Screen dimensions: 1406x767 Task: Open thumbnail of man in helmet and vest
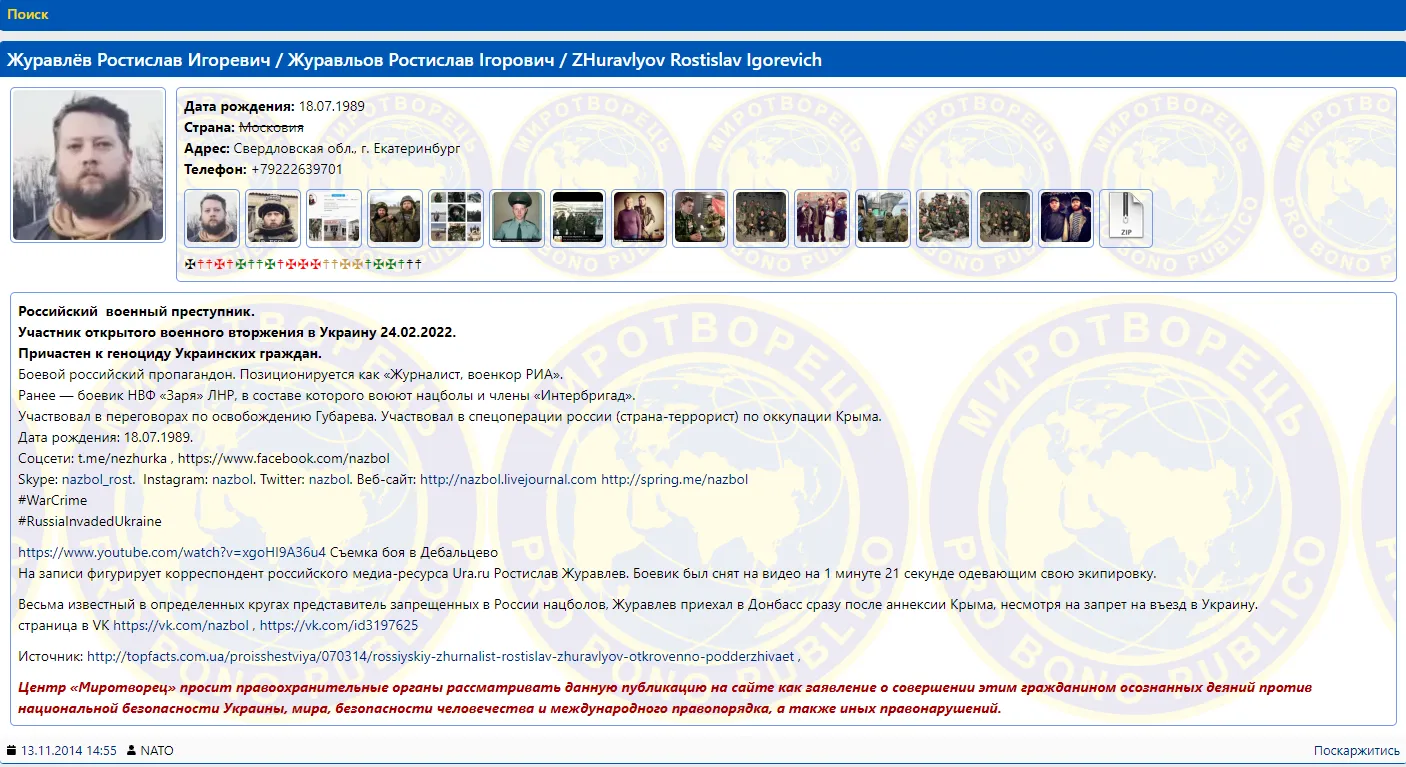[273, 218]
